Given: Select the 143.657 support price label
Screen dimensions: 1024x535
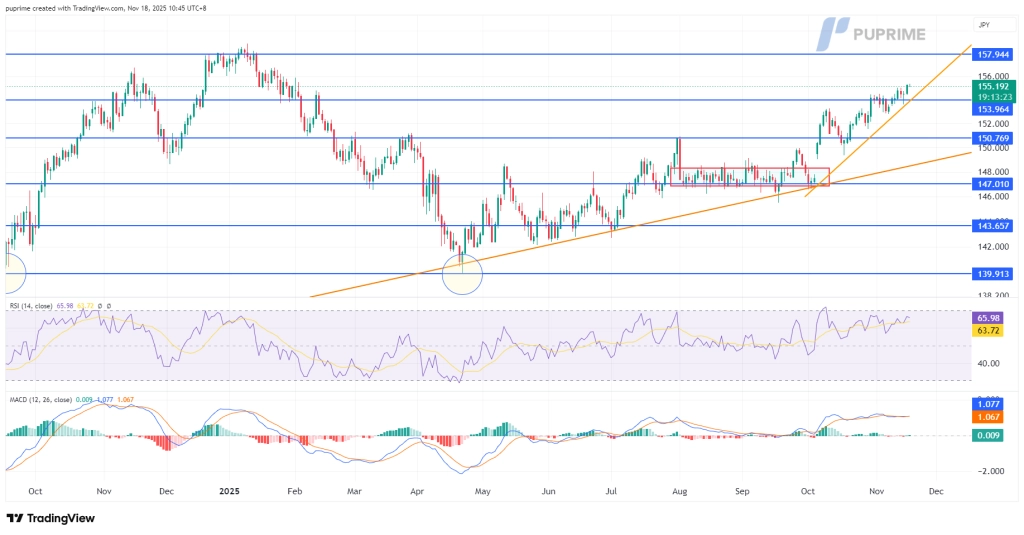Looking at the screenshot, I should [x=993, y=226].
